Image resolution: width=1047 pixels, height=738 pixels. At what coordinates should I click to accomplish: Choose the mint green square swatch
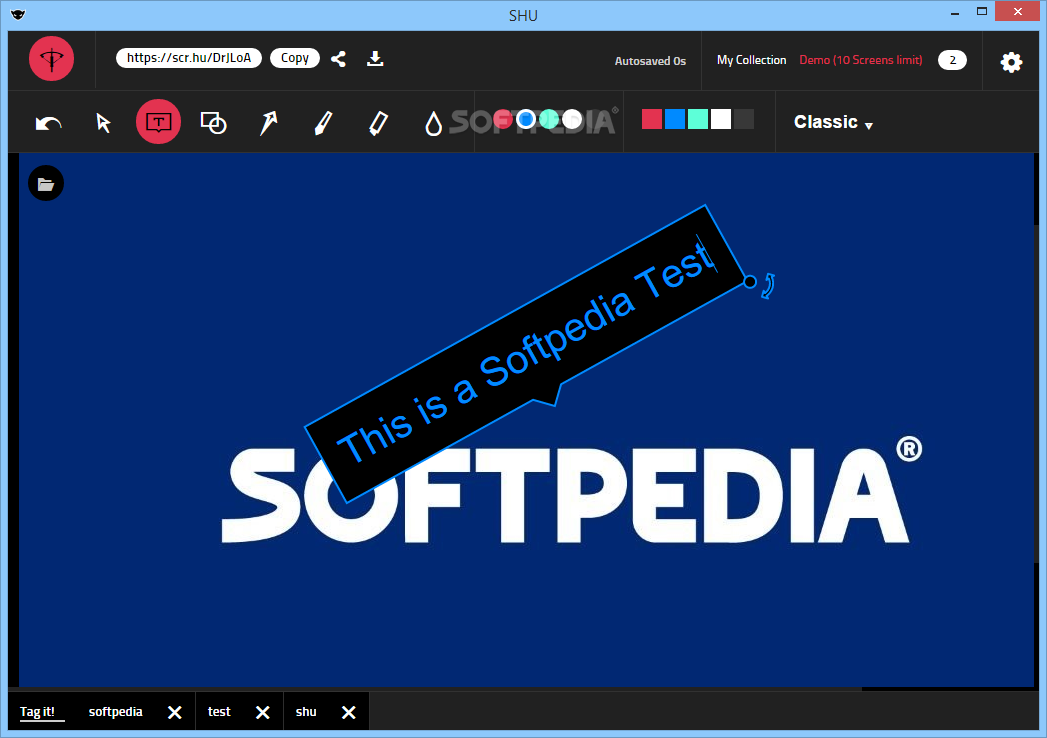[x=698, y=119]
